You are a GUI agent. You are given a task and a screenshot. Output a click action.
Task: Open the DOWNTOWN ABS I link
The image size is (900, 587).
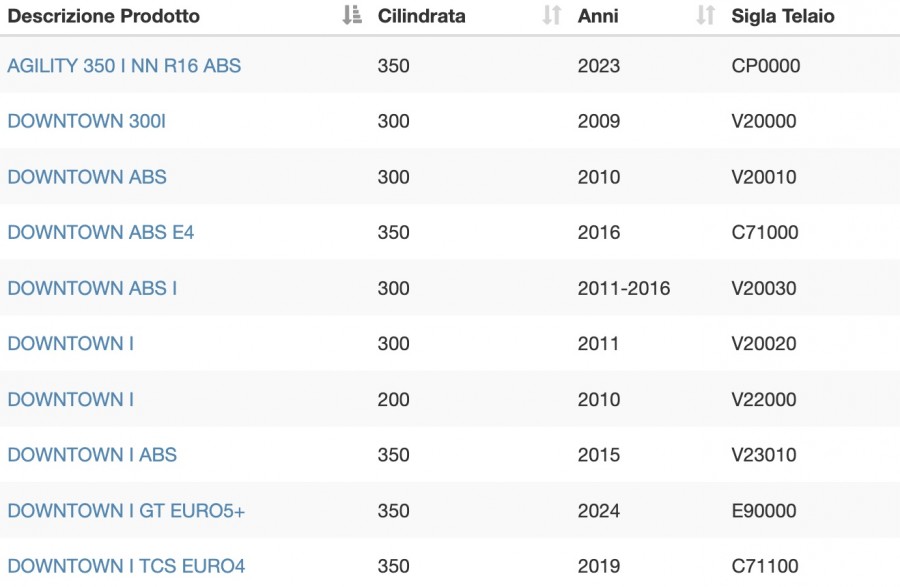pos(92,288)
